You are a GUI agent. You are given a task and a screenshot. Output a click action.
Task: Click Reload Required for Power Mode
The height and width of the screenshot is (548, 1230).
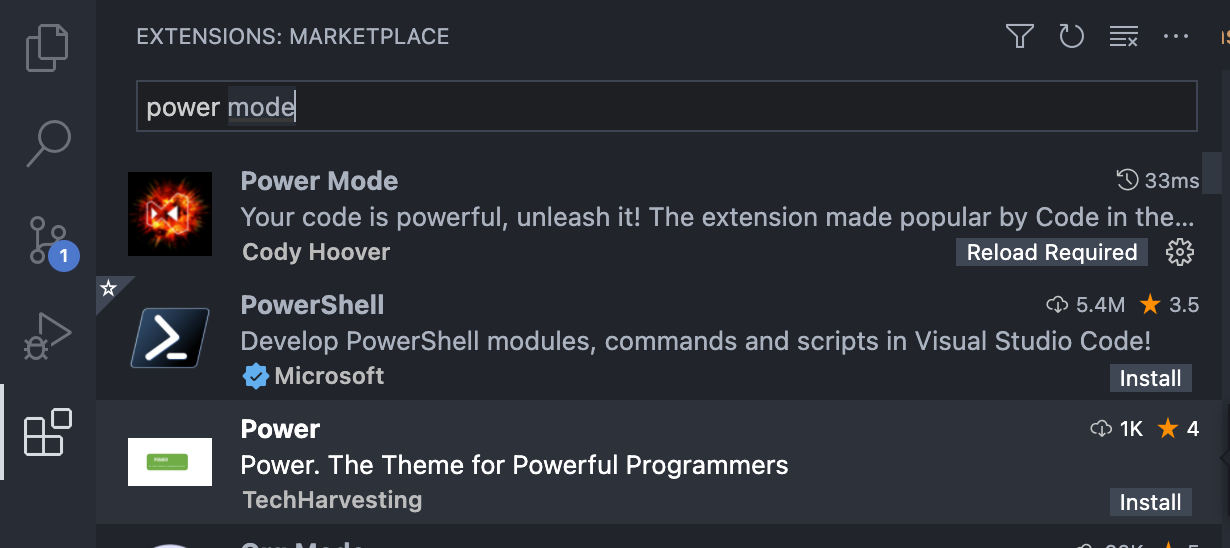(x=1051, y=253)
